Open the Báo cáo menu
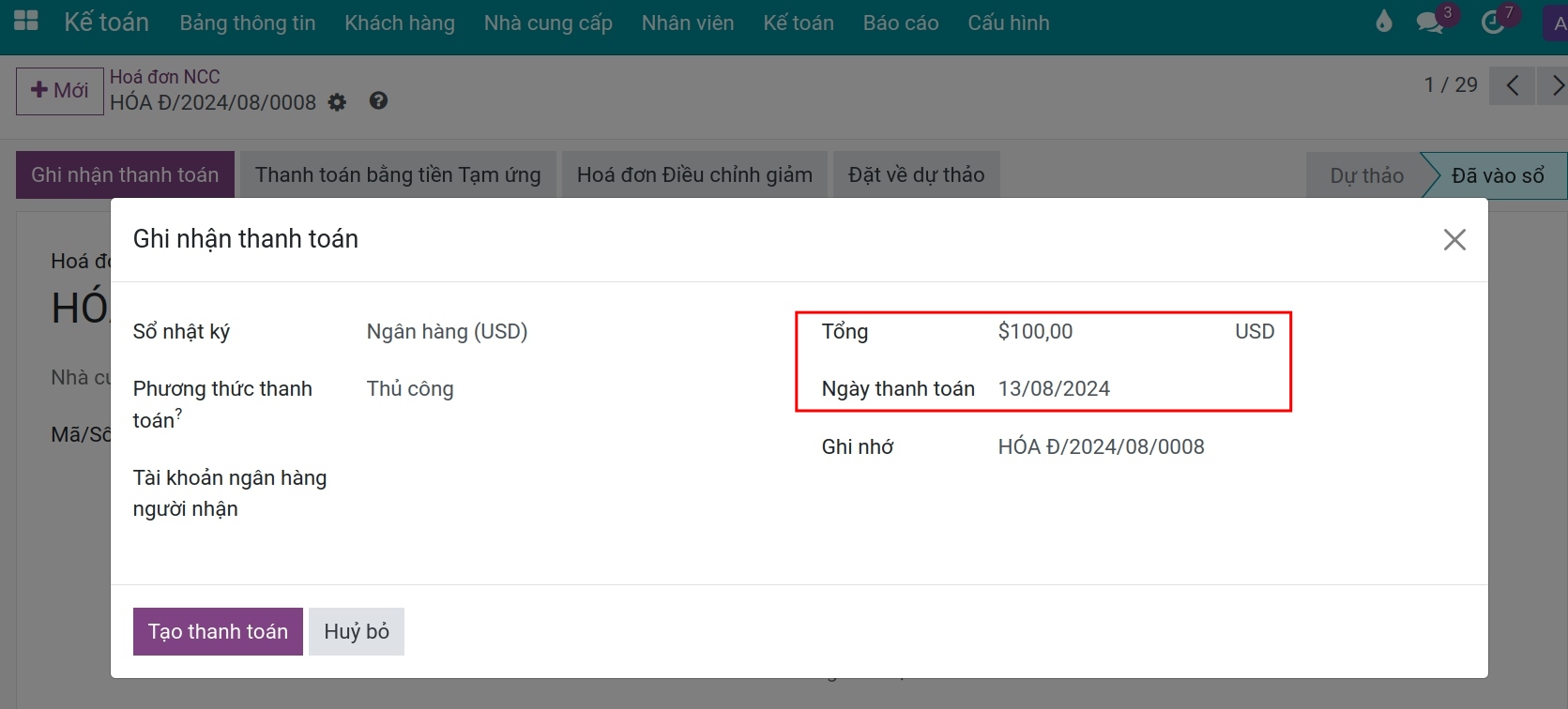This screenshot has height=709, width=1568. click(x=901, y=23)
